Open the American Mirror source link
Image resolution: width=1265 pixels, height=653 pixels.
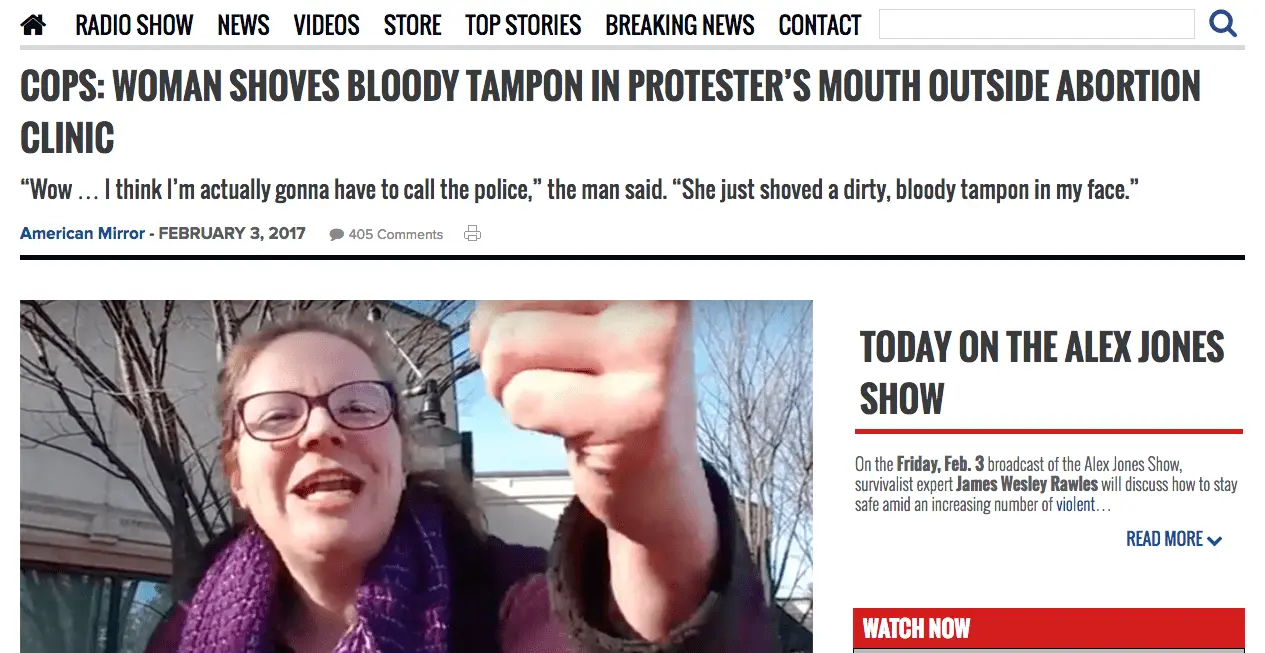(82, 234)
